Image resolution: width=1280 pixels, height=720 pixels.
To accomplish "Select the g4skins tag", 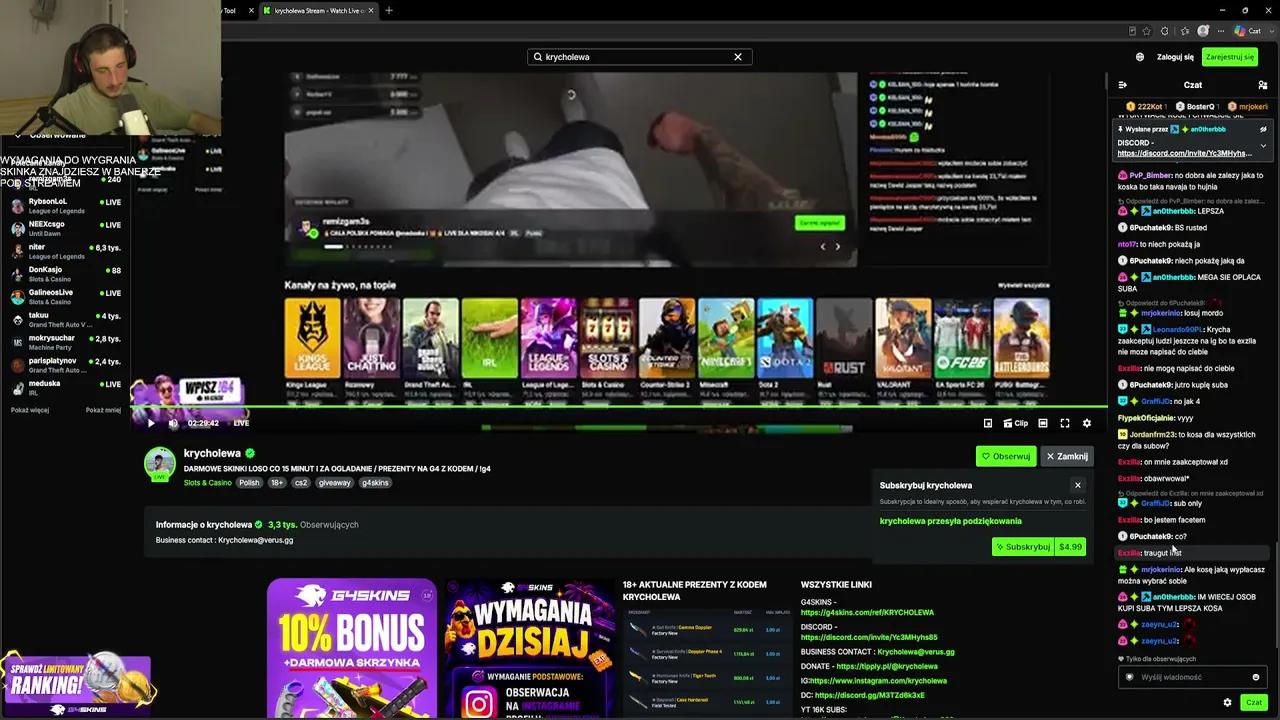I will tap(375, 483).
